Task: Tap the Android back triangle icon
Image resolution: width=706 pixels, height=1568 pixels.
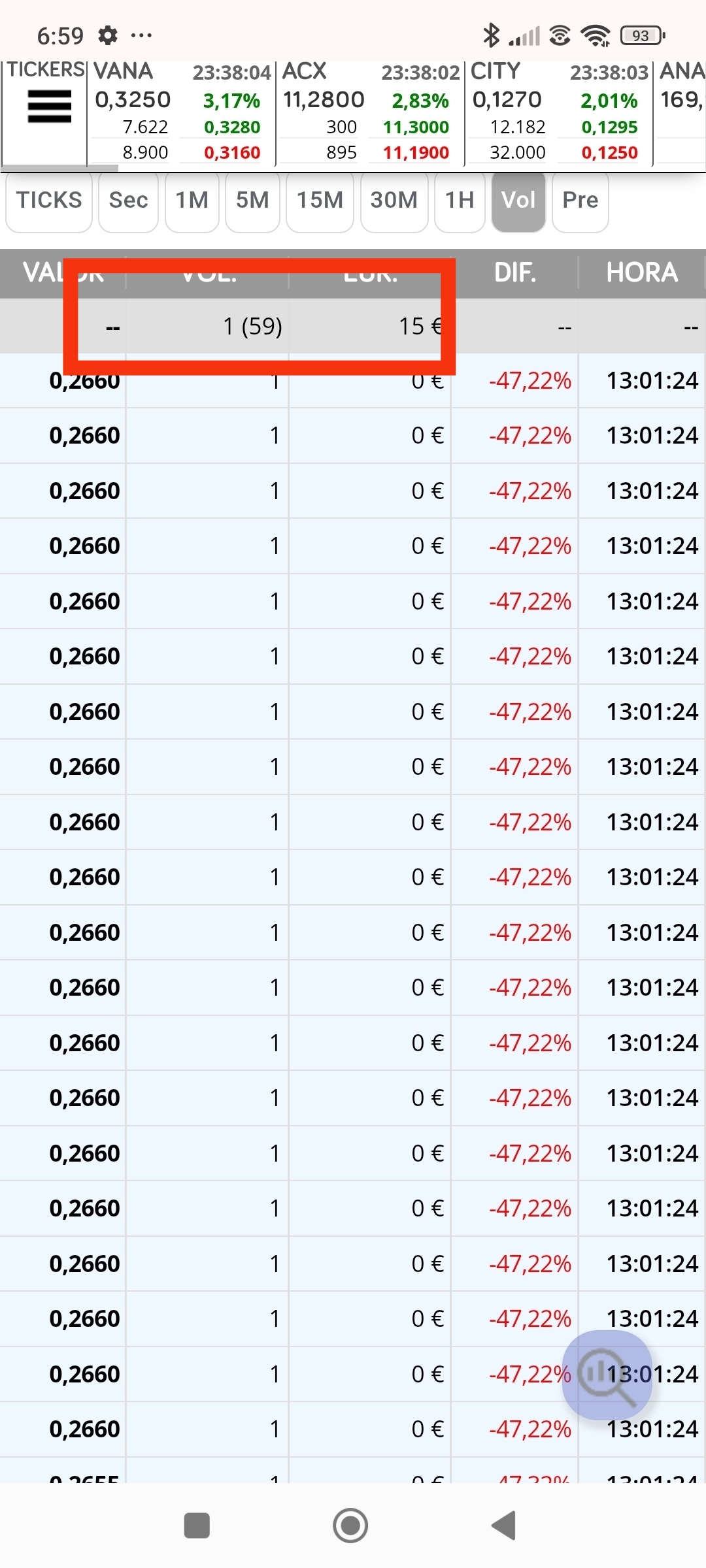Action: click(504, 1526)
